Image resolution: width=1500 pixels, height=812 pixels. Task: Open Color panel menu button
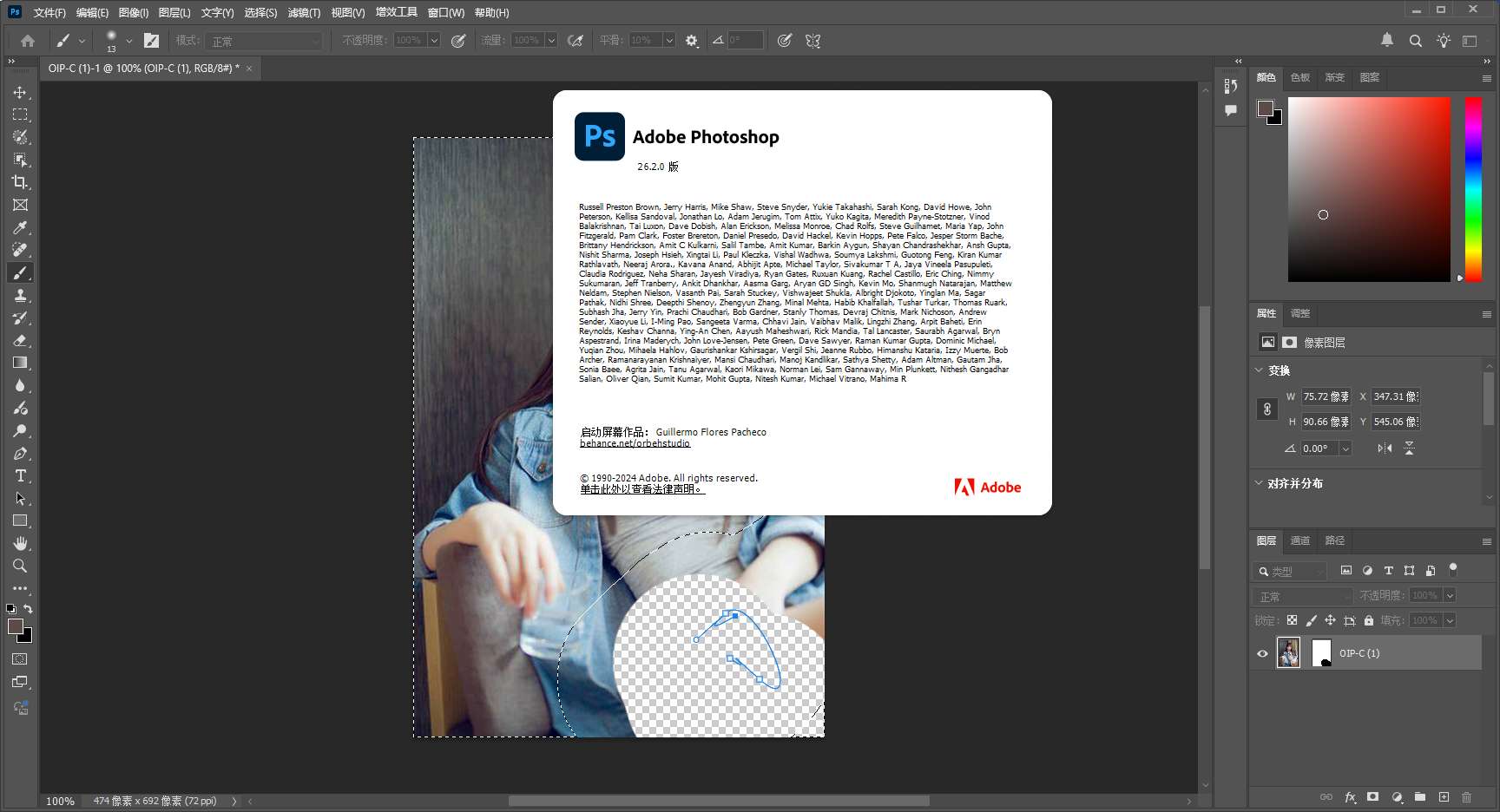point(1486,78)
